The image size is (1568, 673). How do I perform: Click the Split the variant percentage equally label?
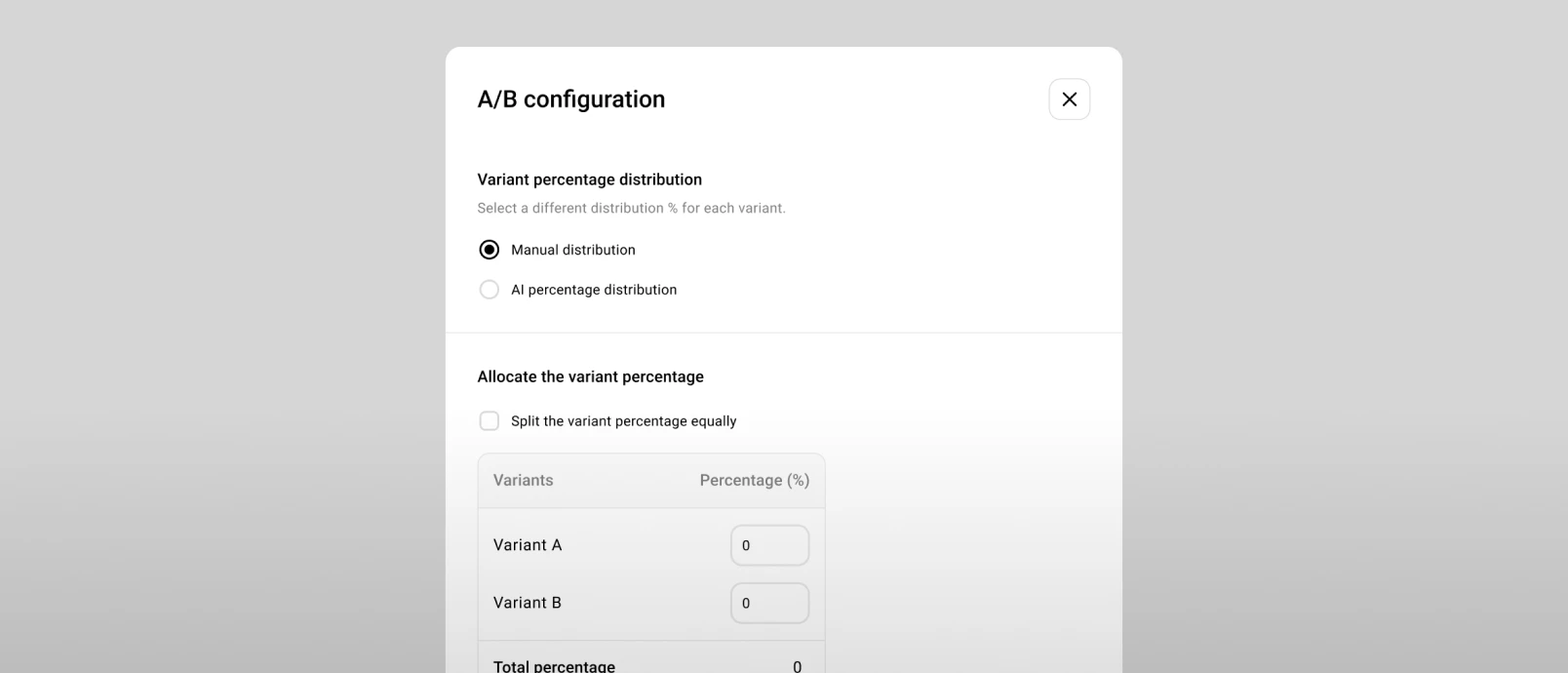(x=624, y=421)
